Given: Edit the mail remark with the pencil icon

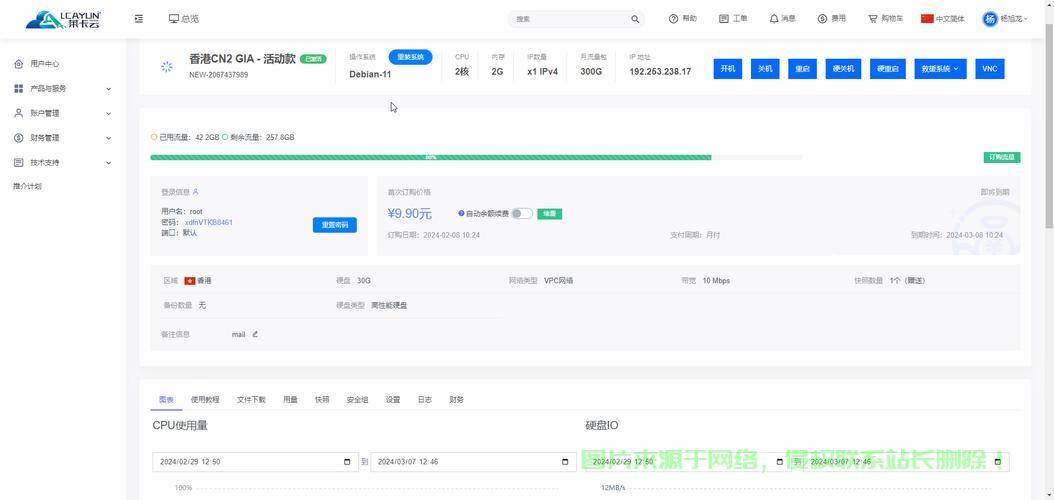Looking at the screenshot, I should coord(255,334).
